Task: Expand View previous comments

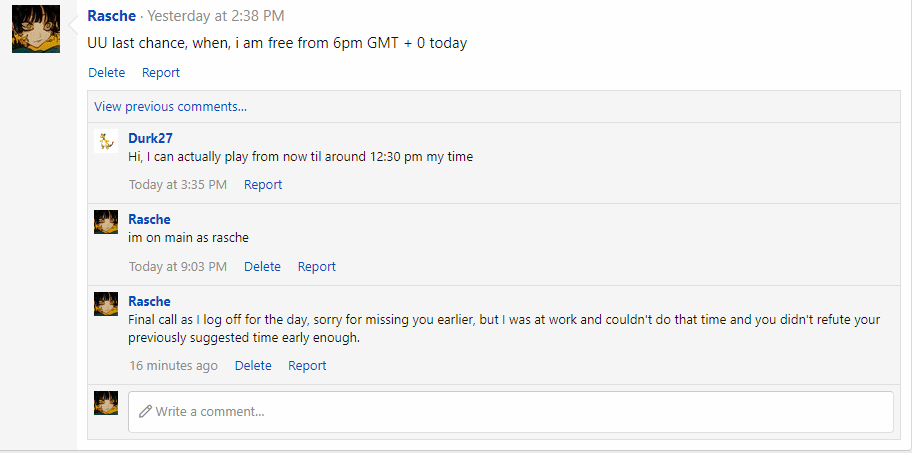Action: tap(170, 106)
